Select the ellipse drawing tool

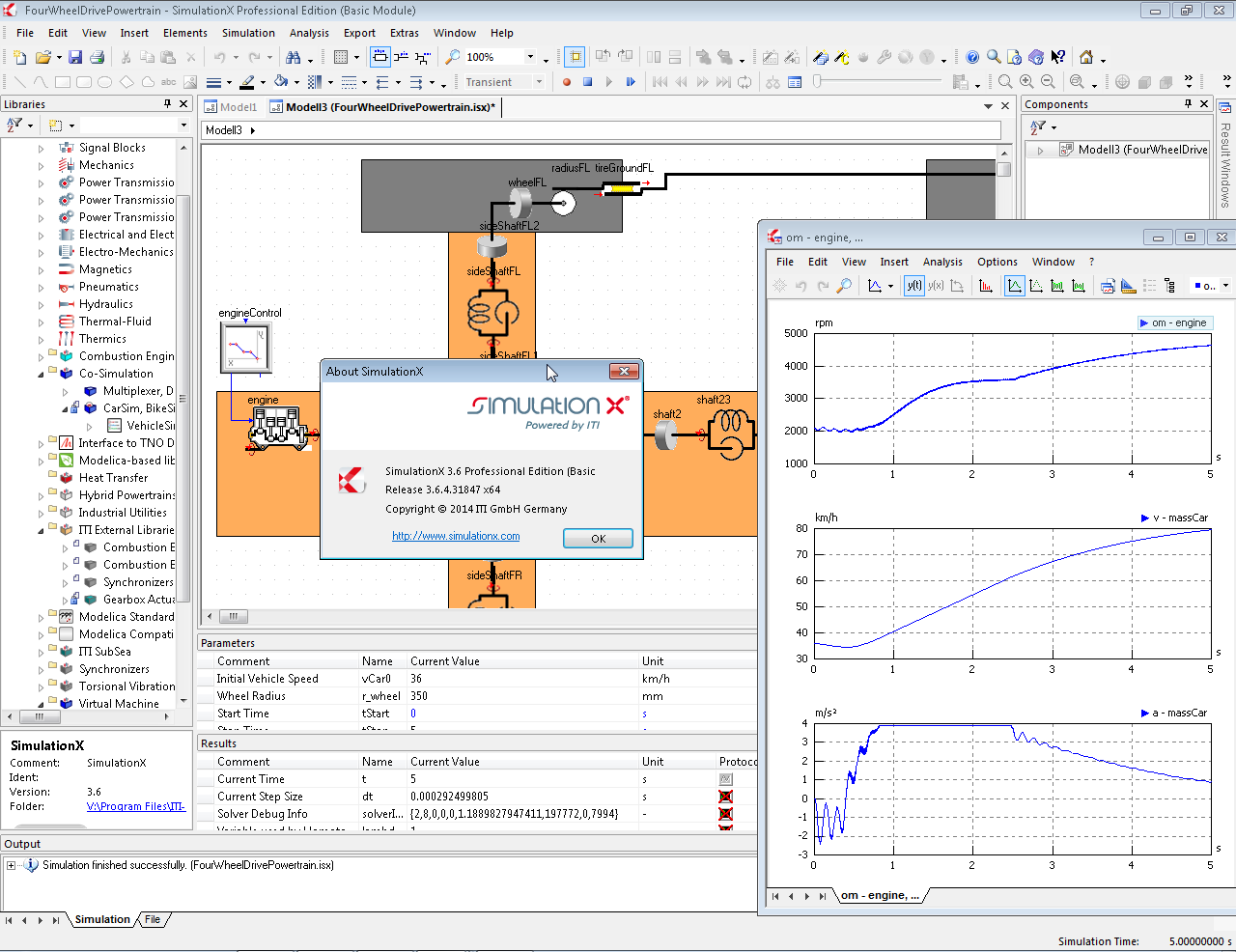104,82
